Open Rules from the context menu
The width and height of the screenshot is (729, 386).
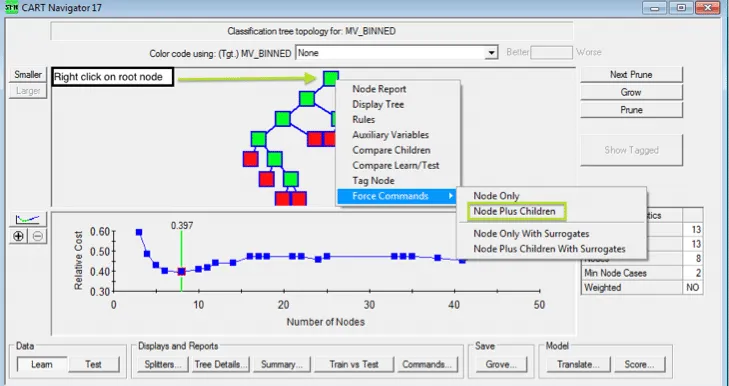pyautogui.click(x=364, y=120)
